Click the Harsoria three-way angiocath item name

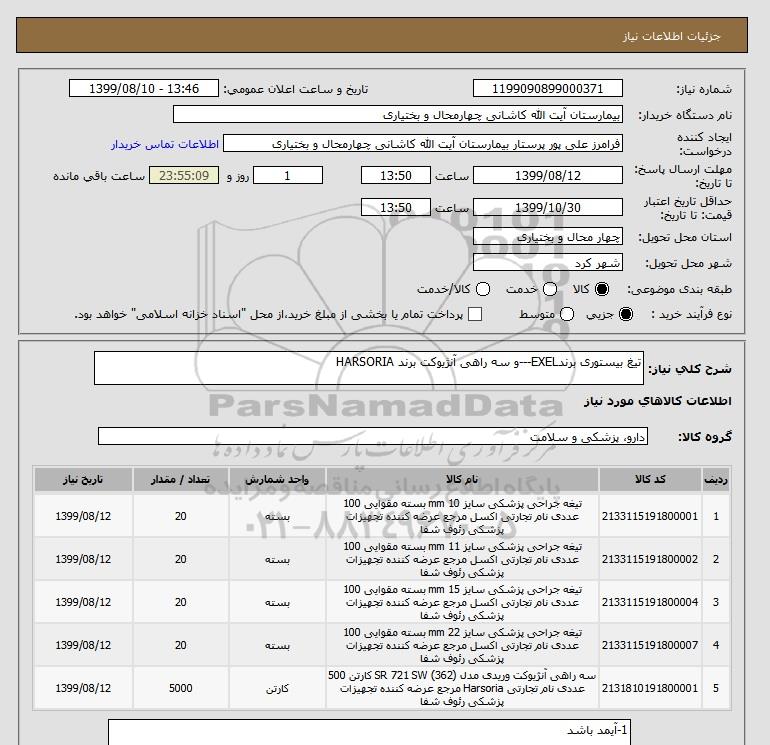click(x=462, y=688)
